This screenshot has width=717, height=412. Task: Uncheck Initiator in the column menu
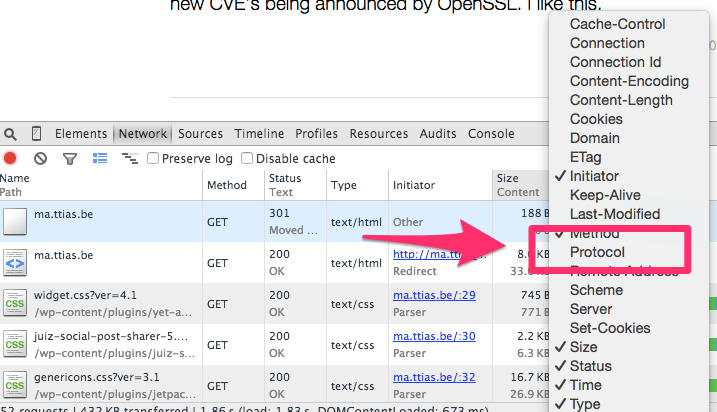[x=594, y=176]
